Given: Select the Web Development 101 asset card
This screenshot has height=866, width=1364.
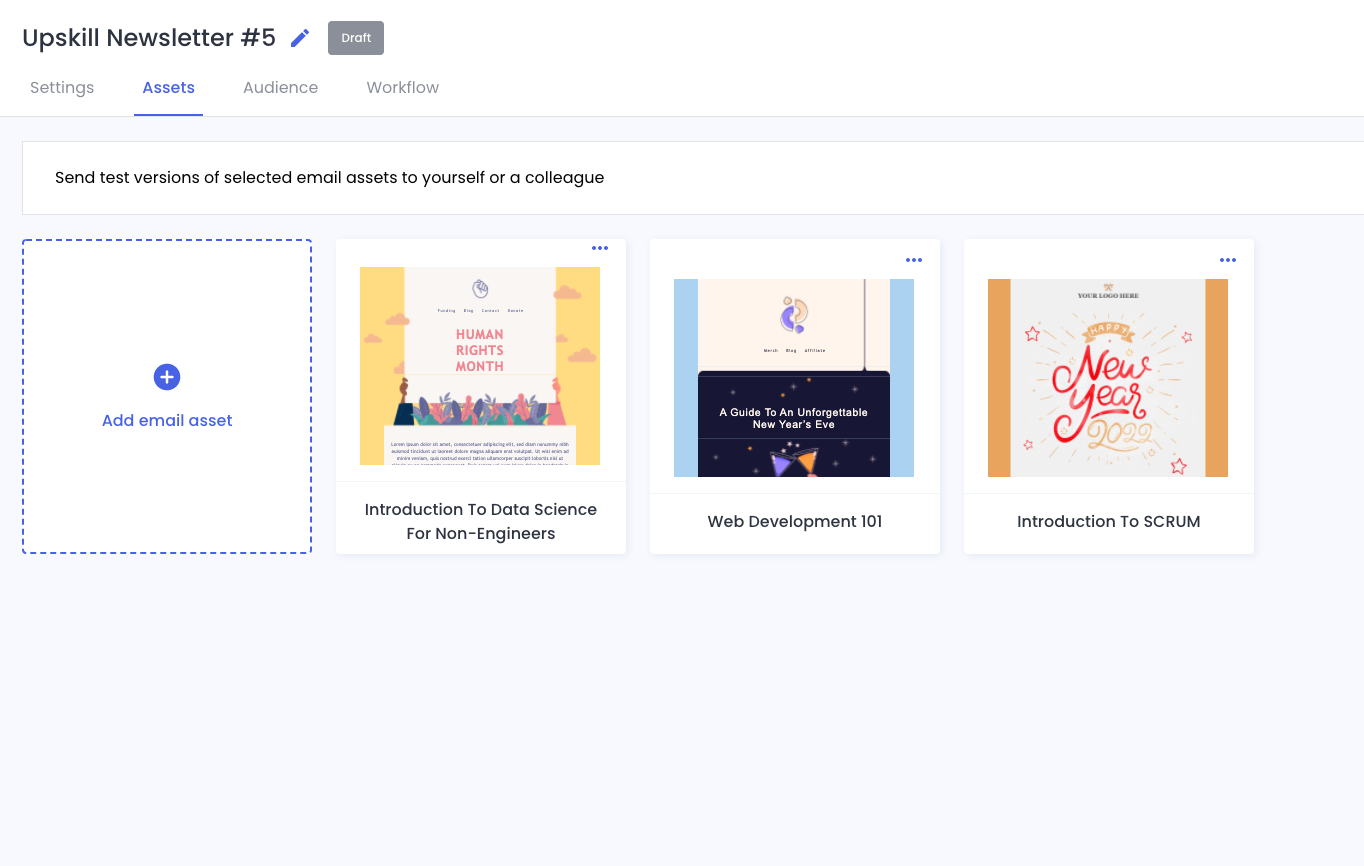Looking at the screenshot, I should [x=794, y=395].
